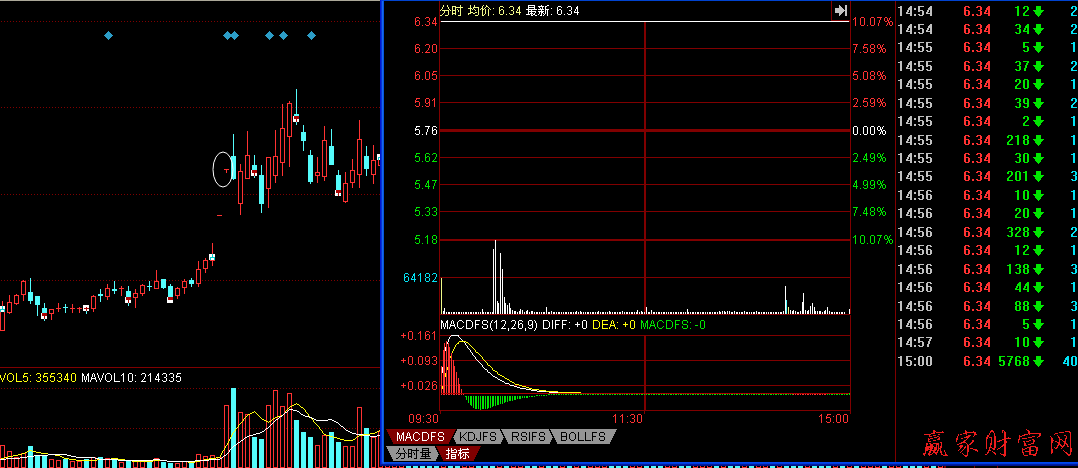Image resolution: width=1078 pixels, height=468 pixels.
Task: Click the green down arrow beside volume 328
Action: tap(1039, 232)
